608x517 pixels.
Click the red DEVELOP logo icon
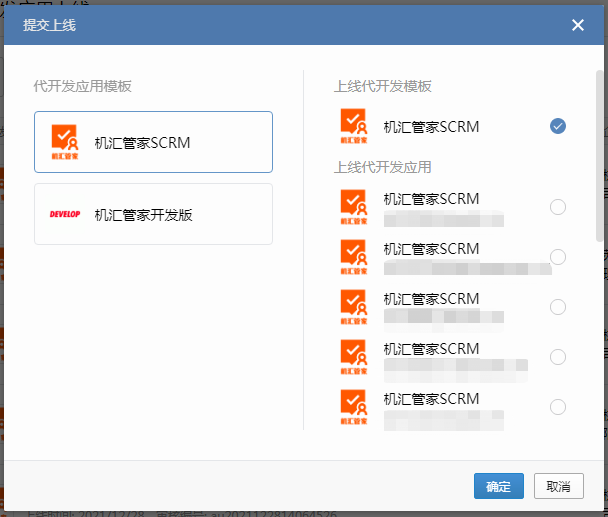(65, 214)
